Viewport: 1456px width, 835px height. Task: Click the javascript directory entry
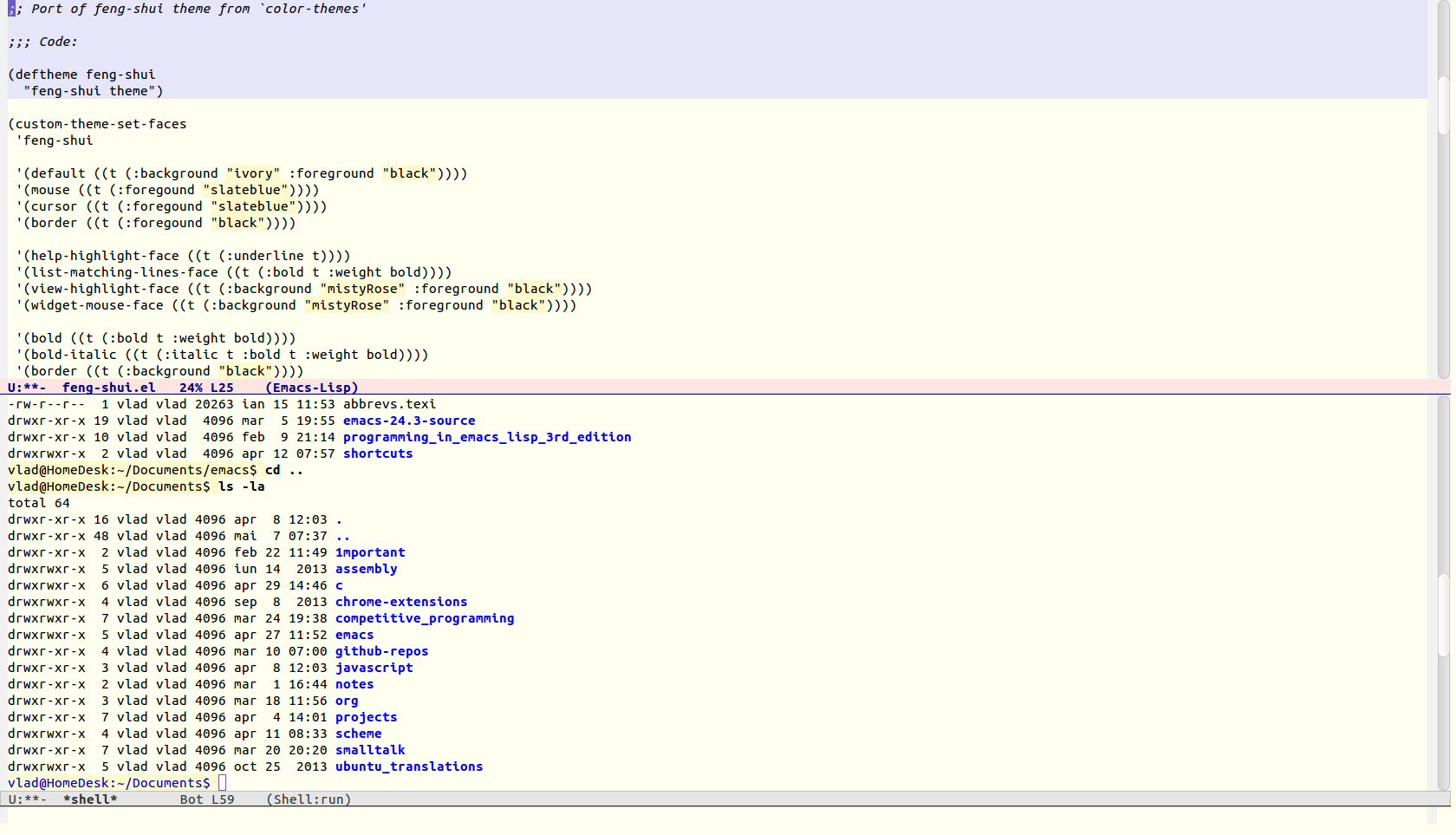tap(374, 668)
